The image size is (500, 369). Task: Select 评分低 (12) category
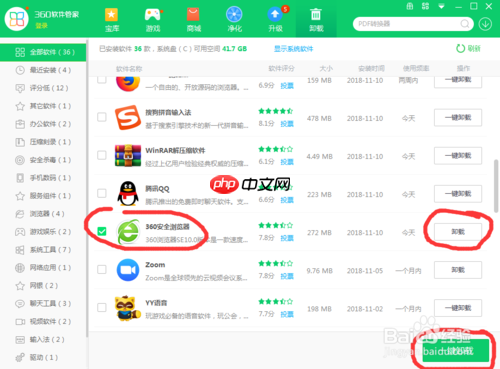[43, 88]
